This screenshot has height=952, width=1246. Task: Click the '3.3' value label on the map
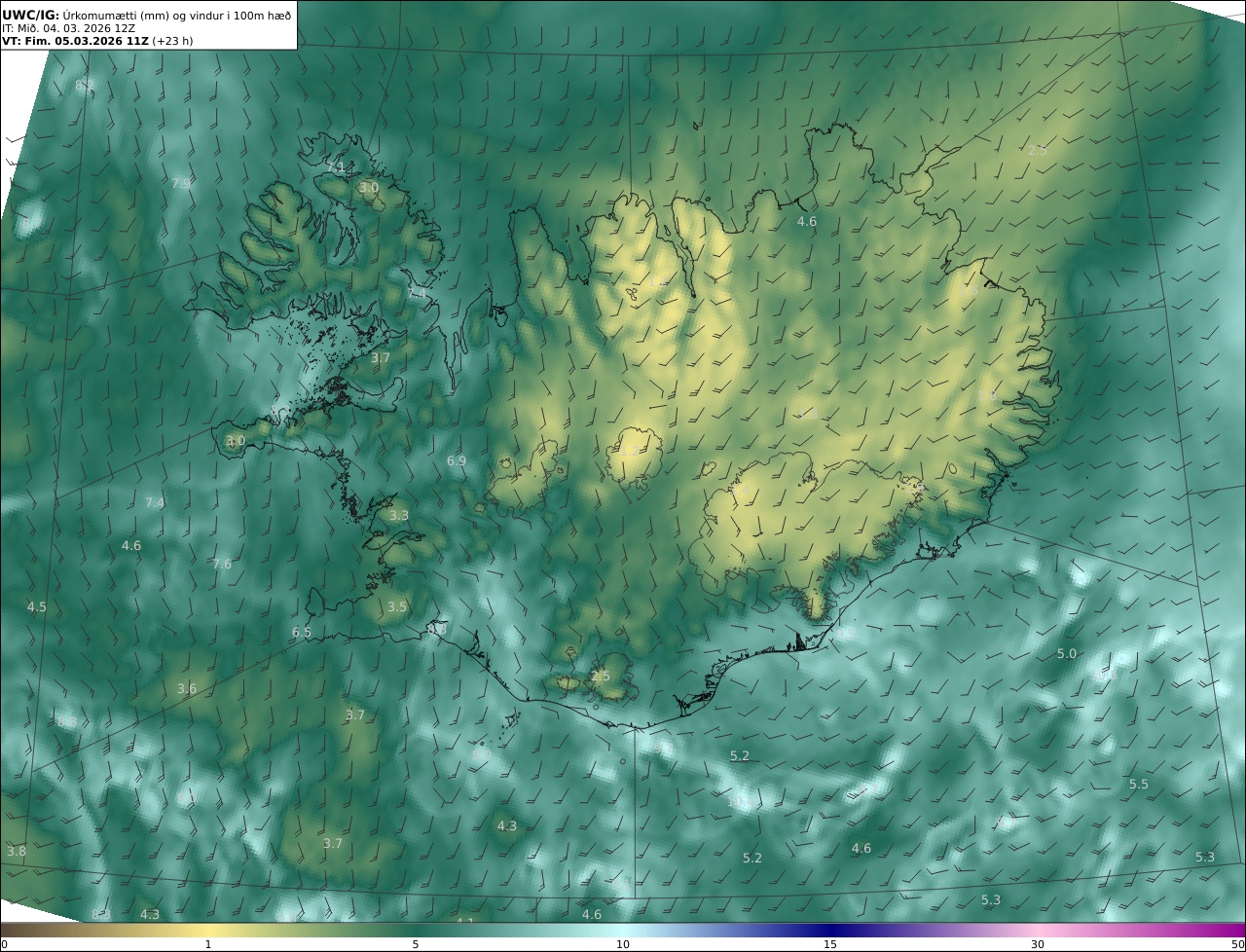[399, 515]
